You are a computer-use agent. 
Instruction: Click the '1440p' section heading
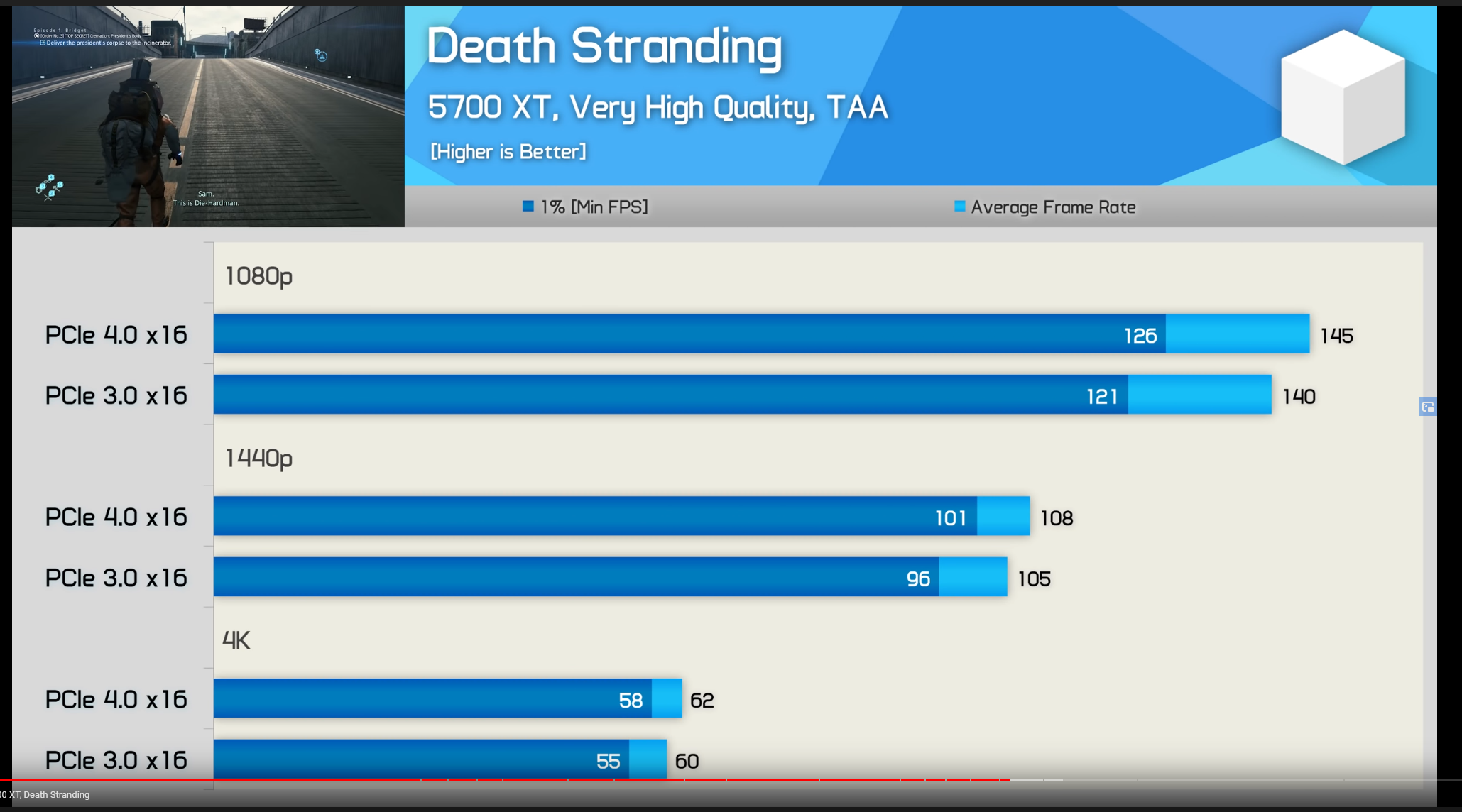coord(258,459)
